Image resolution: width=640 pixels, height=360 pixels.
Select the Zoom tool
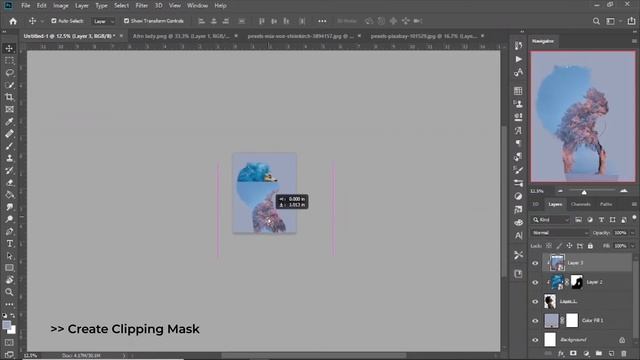(9, 292)
